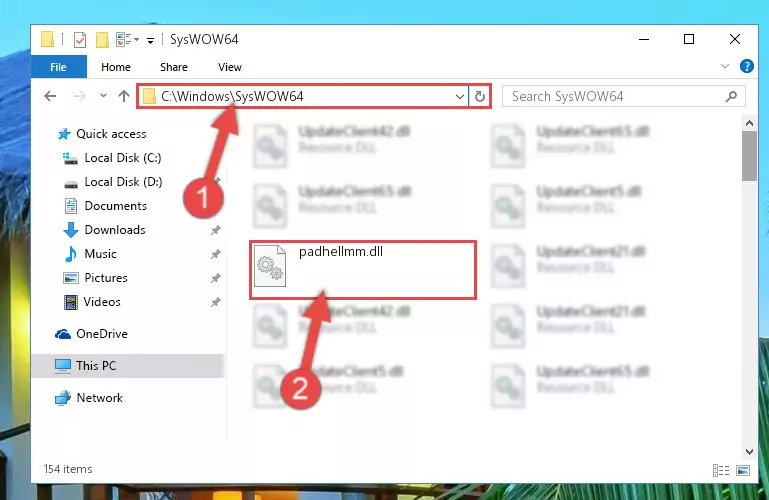Expand the address bar history dropdown
The image size is (769, 500).
coord(460,97)
